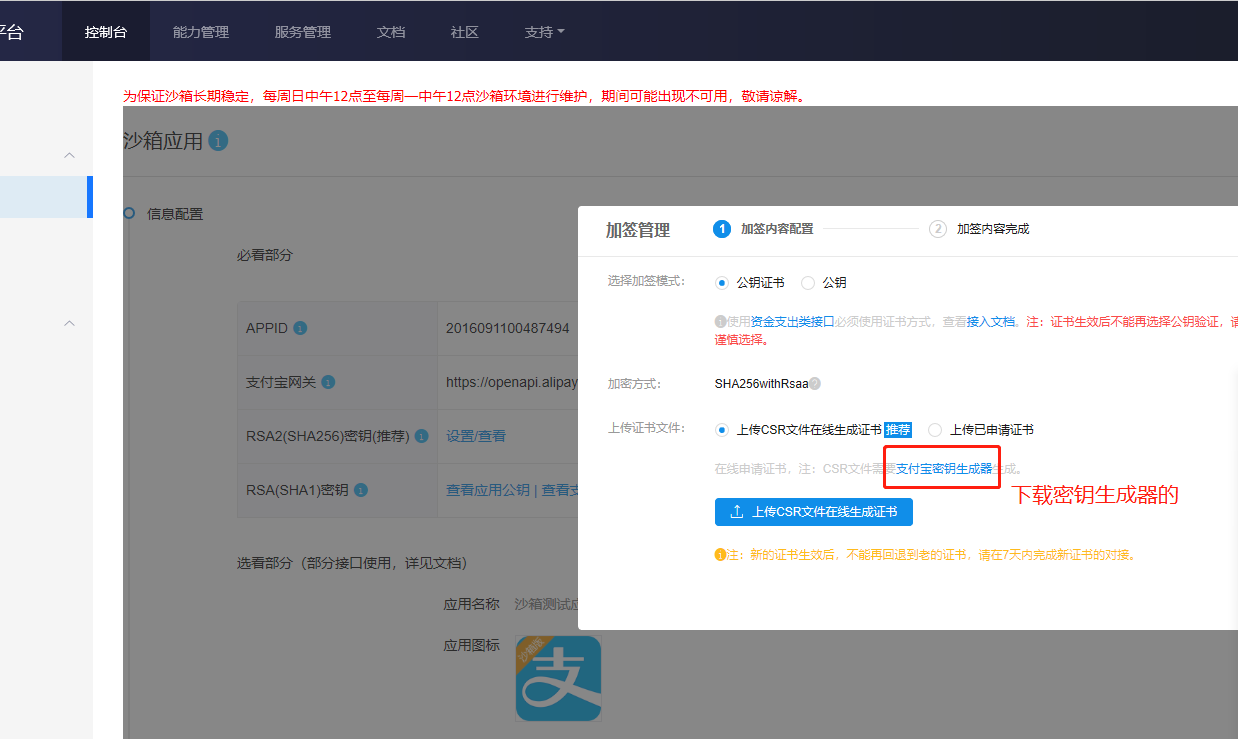The width and height of the screenshot is (1238, 739).
Task: Click the info icon next to 支付宝网关
Action: click(328, 382)
